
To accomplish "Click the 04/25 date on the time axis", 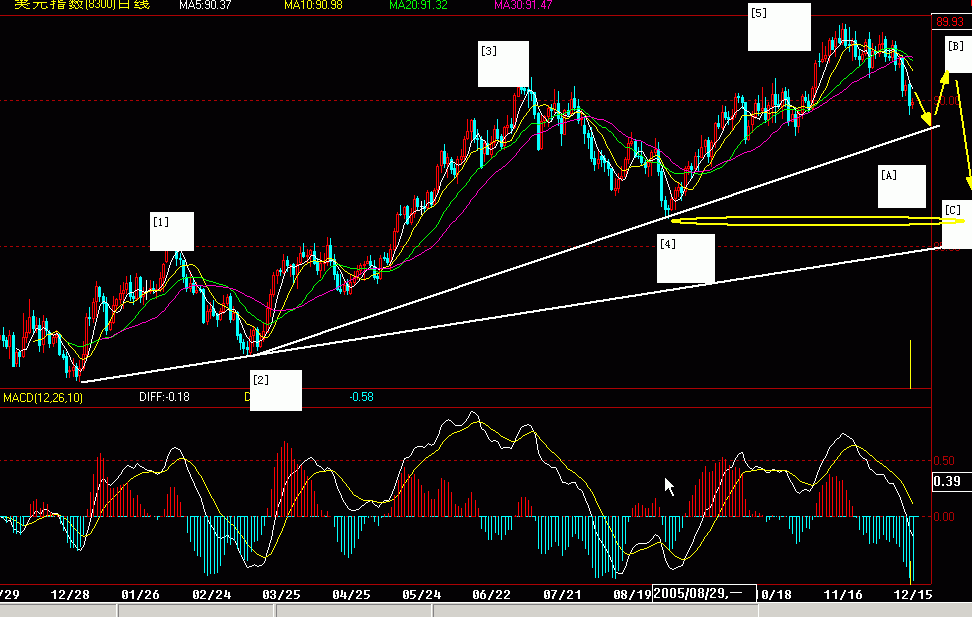I will [x=351, y=595].
